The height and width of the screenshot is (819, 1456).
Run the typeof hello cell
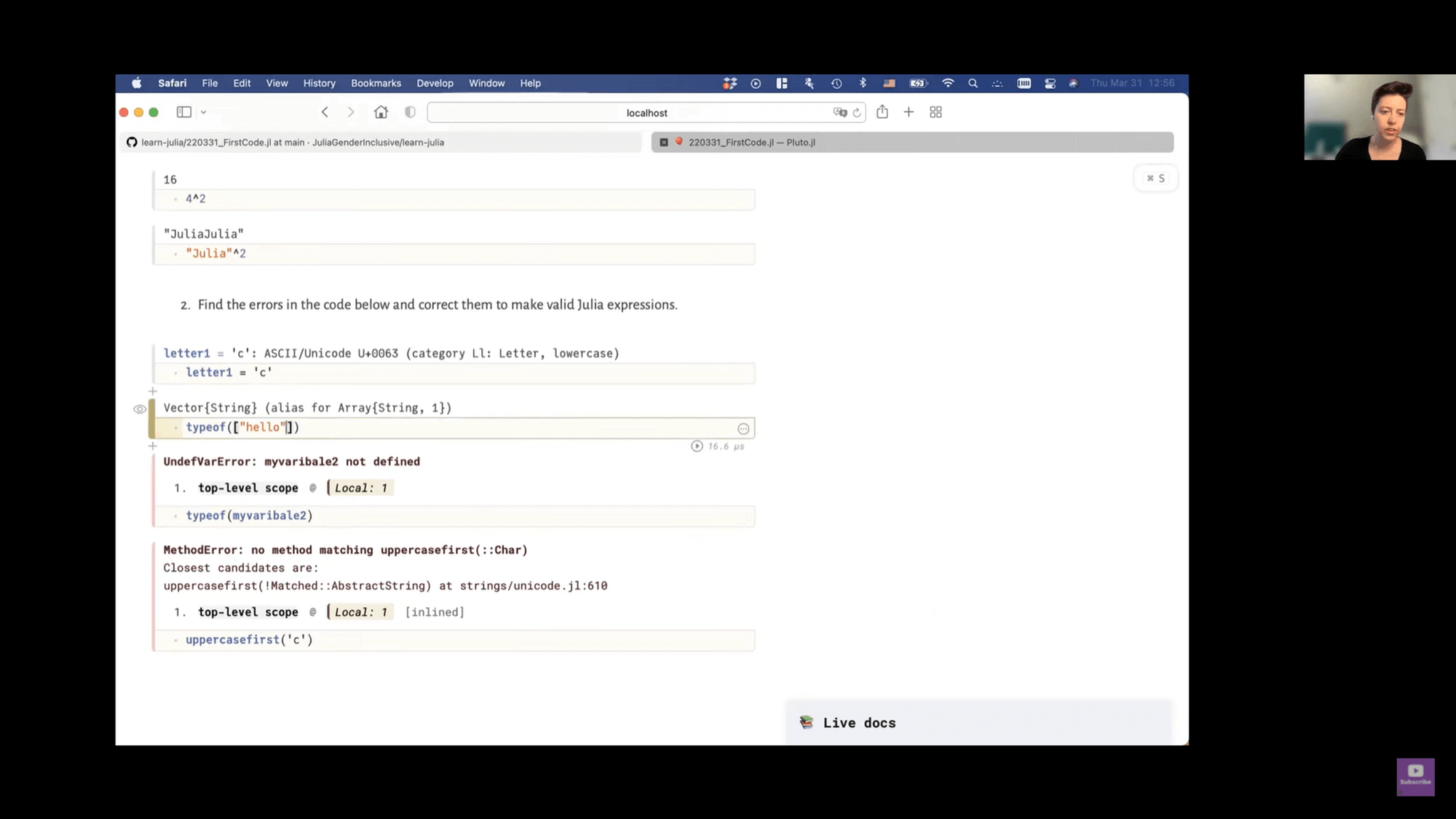(x=697, y=446)
